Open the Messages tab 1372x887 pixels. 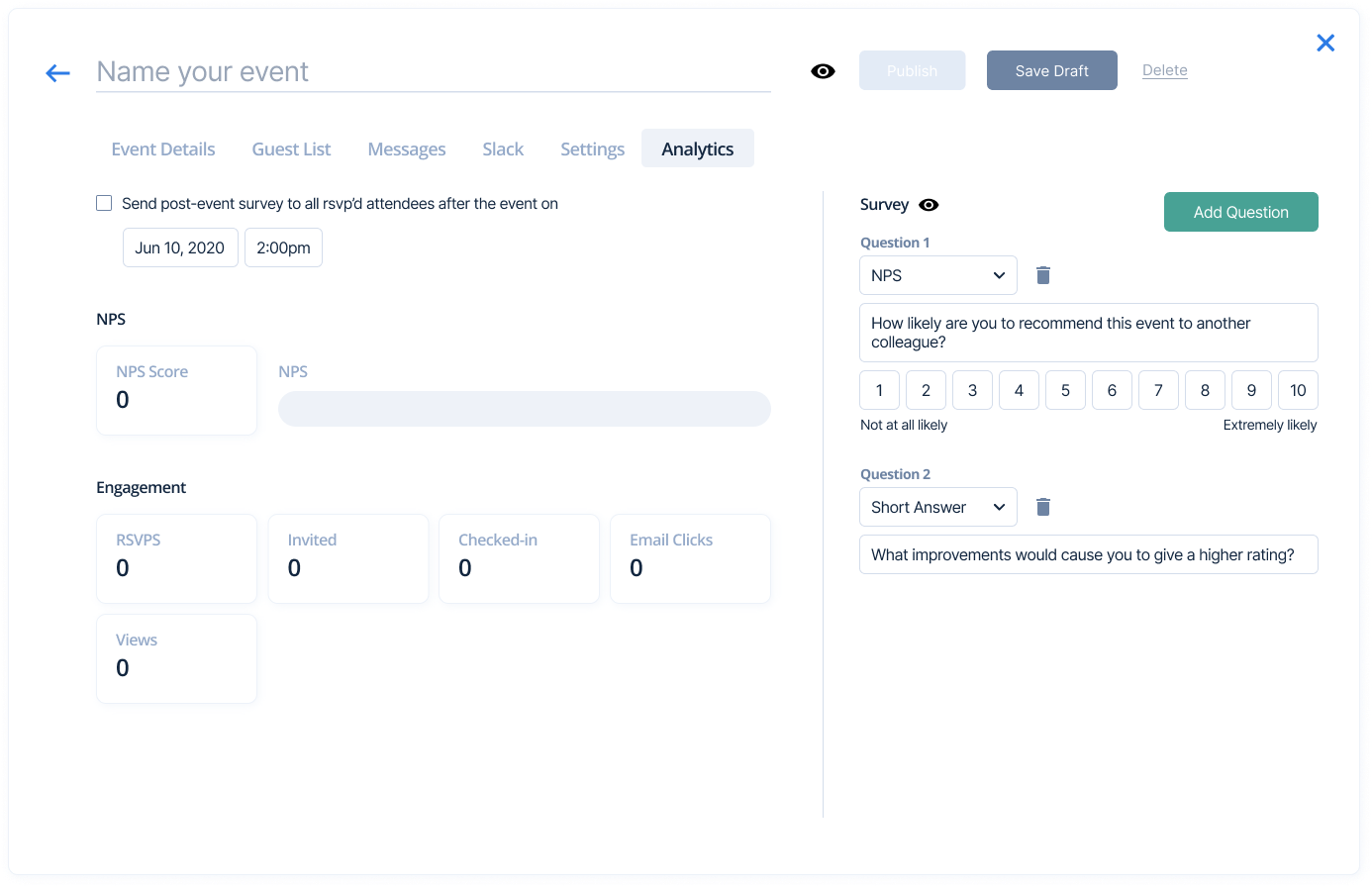click(x=407, y=149)
